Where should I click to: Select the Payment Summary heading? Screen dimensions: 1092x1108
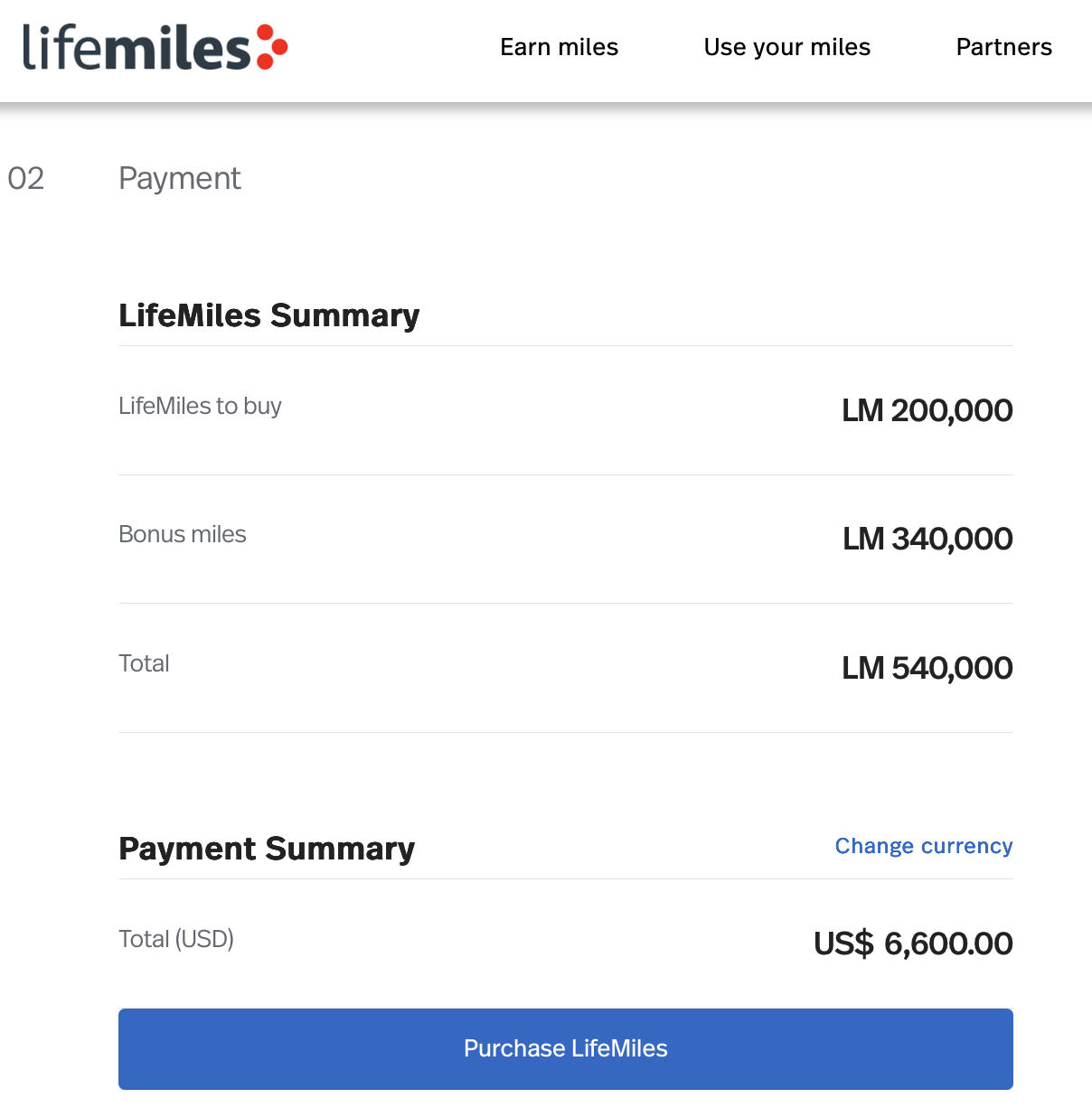266,849
